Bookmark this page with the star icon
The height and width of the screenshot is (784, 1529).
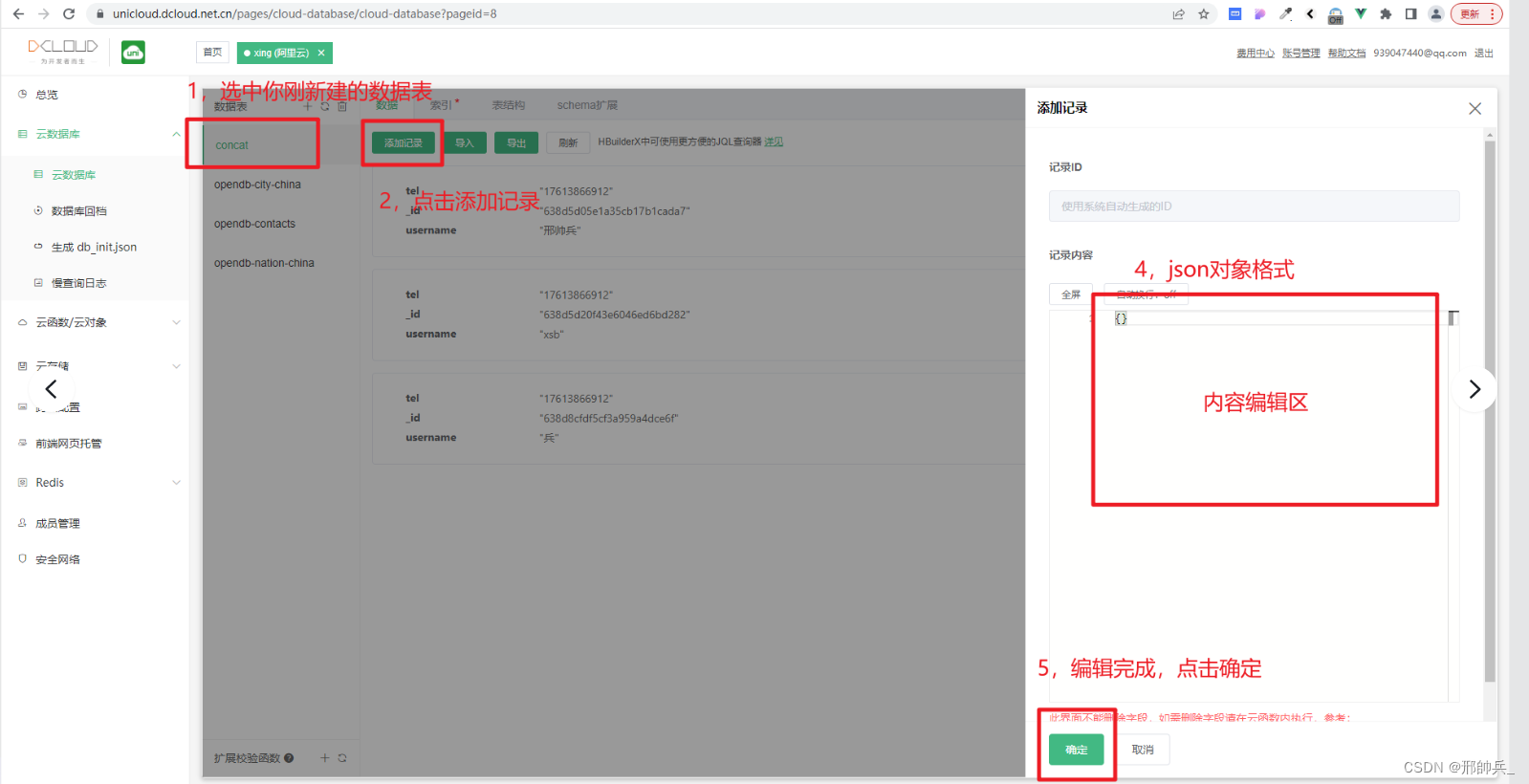(1204, 14)
